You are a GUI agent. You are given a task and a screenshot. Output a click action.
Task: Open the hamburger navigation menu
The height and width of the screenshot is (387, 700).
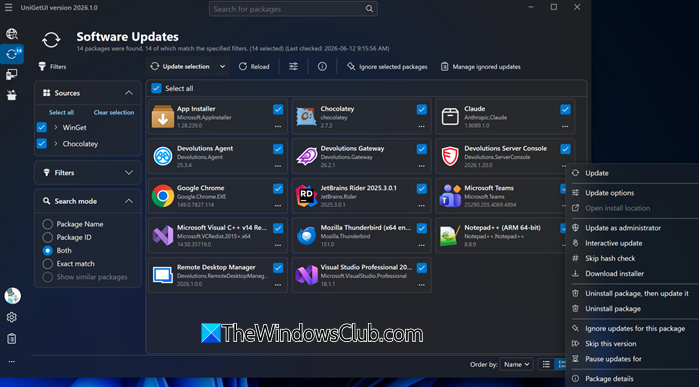coord(8,8)
